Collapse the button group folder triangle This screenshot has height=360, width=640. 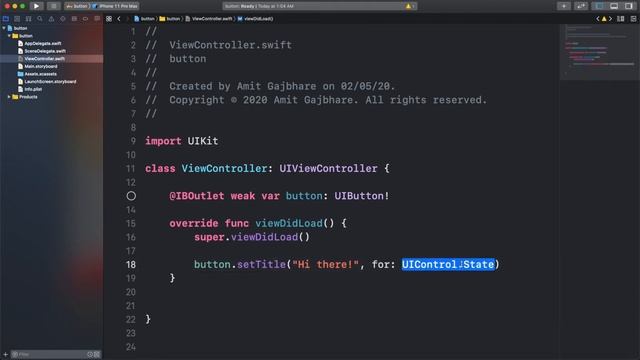click(x=9, y=36)
